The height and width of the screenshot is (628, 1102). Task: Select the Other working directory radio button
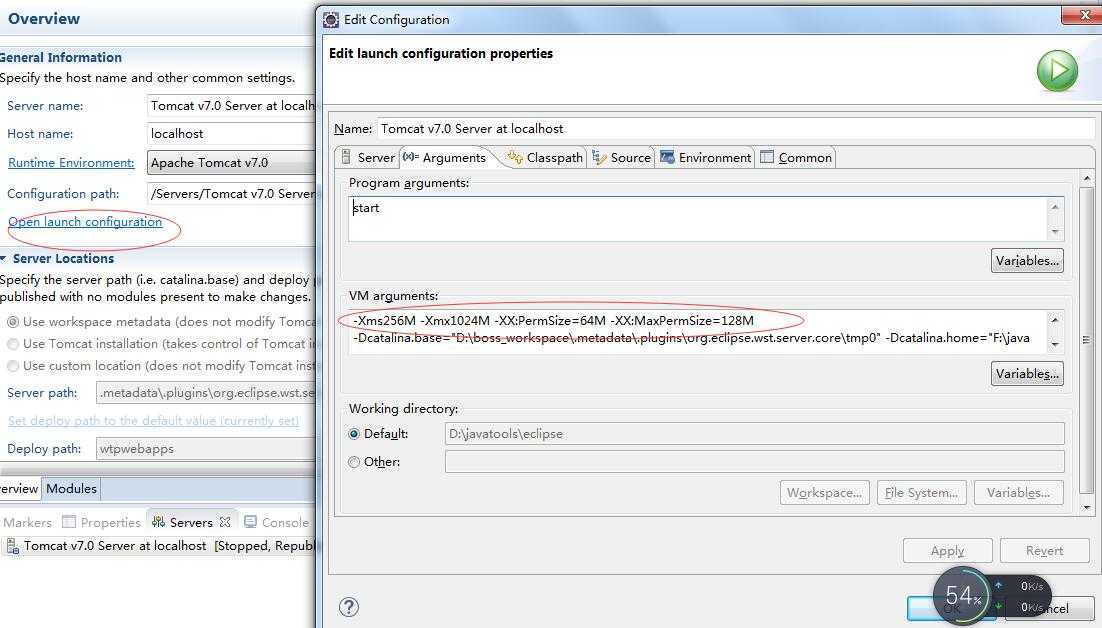[355, 462]
